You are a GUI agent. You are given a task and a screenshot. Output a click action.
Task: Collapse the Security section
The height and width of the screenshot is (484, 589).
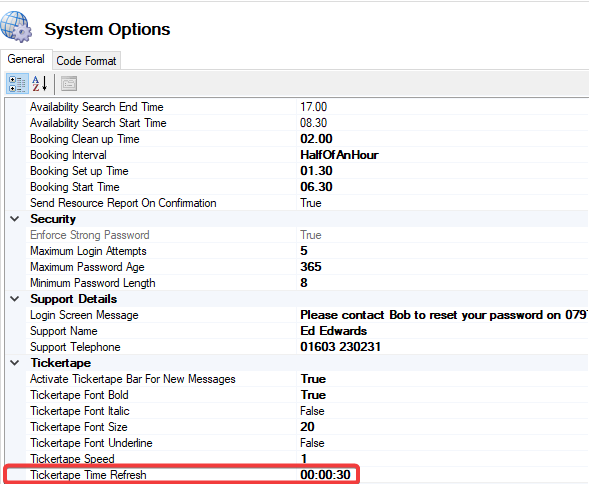pyautogui.click(x=15, y=219)
